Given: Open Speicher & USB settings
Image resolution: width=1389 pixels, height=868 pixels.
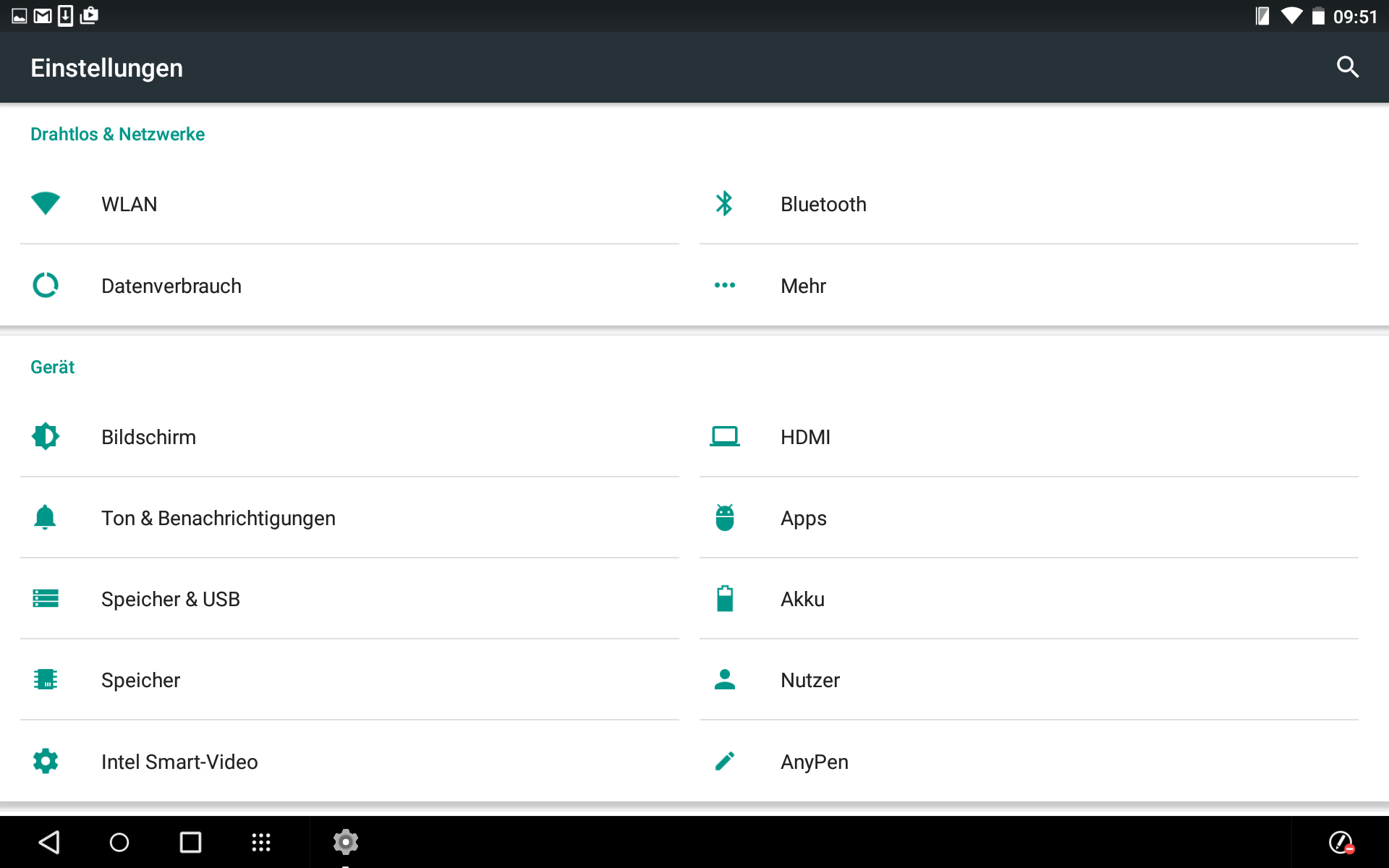Looking at the screenshot, I should (x=349, y=599).
